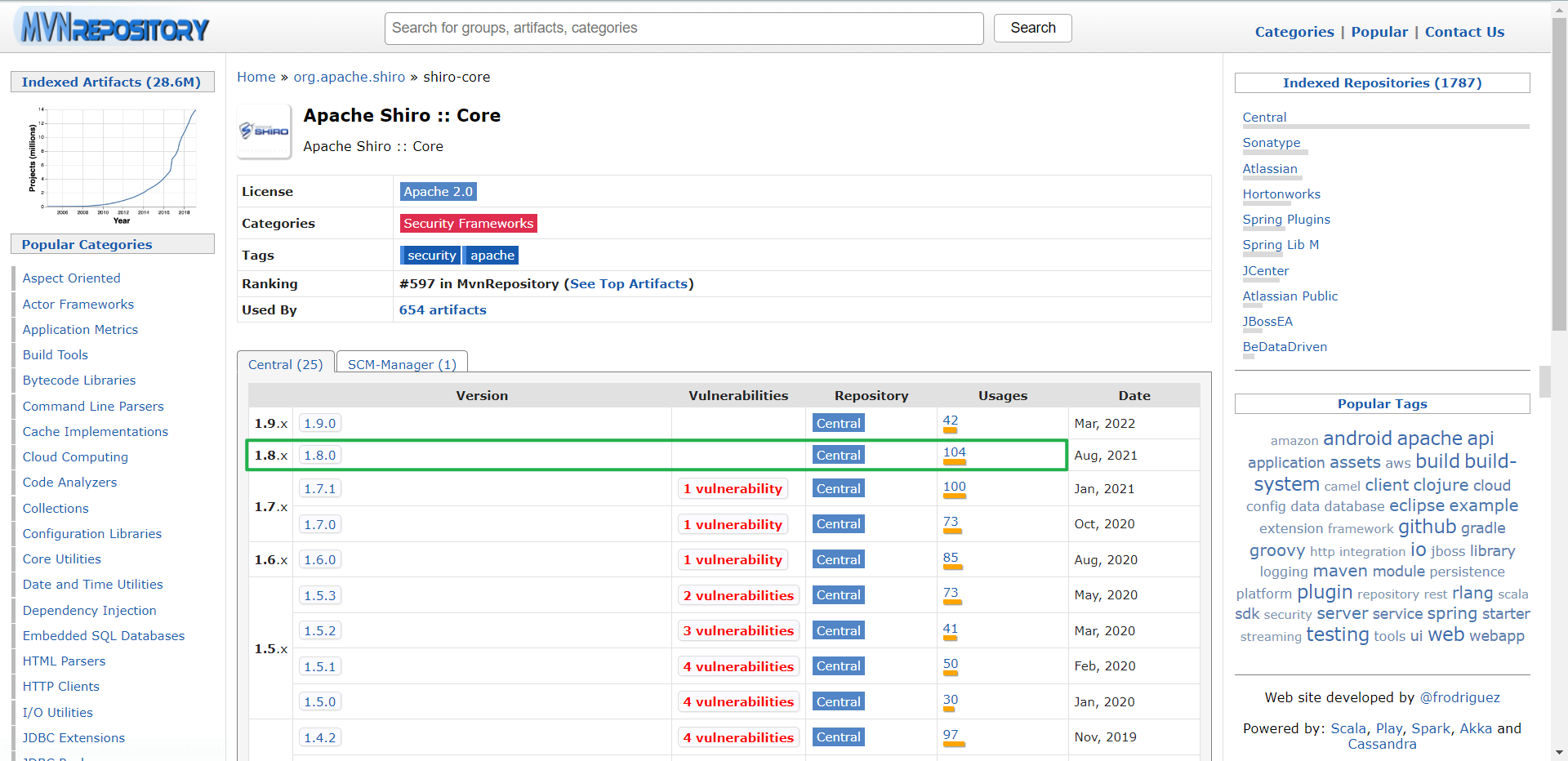This screenshot has height=761, width=1568.
Task: Select the github tag in Popular Tags
Action: tap(1427, 527)
